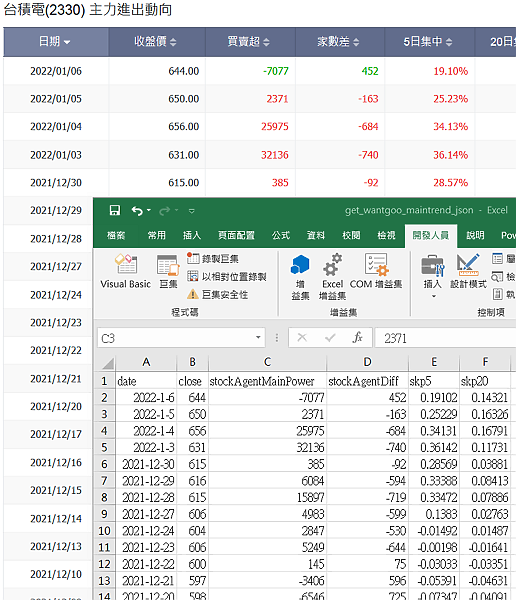Open the 說明 tab
This screenshot has height=600, width=516.
click(475, 235)
